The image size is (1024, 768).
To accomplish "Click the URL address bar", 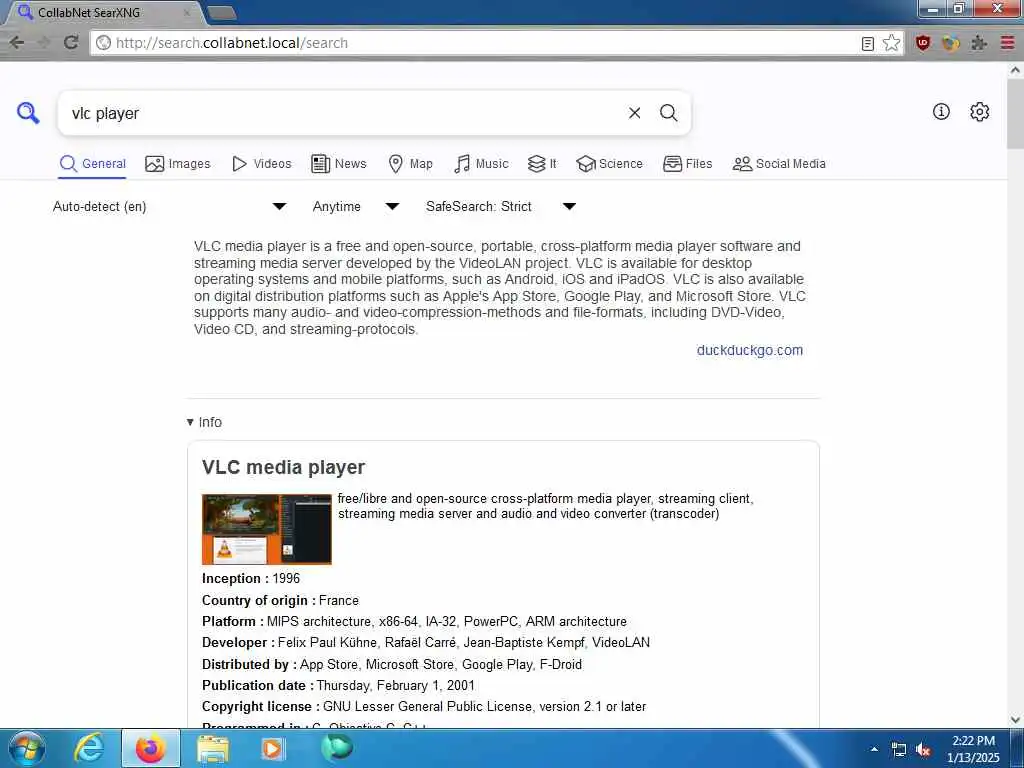I will coord(483,43).
